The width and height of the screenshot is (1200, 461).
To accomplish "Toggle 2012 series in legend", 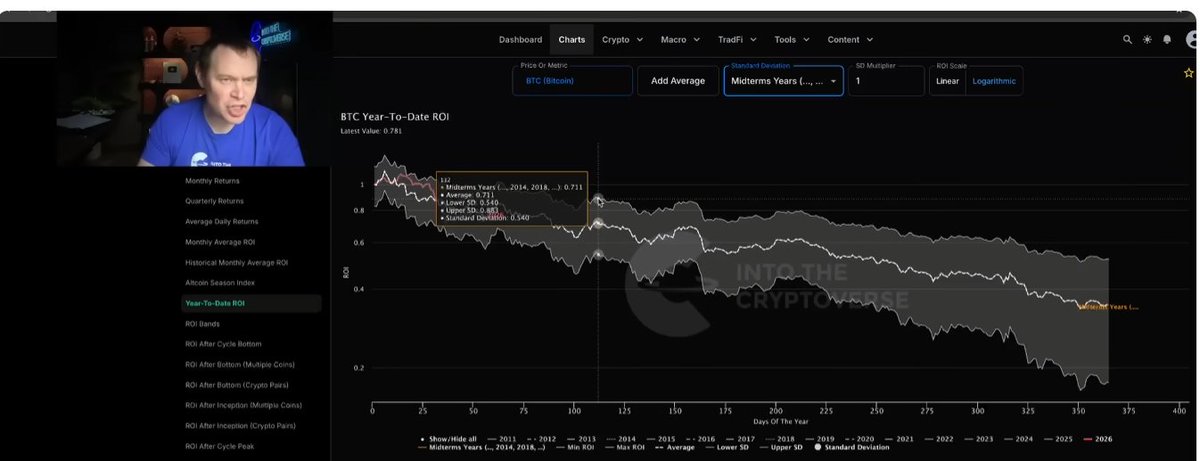I will [x=542, y=439].
